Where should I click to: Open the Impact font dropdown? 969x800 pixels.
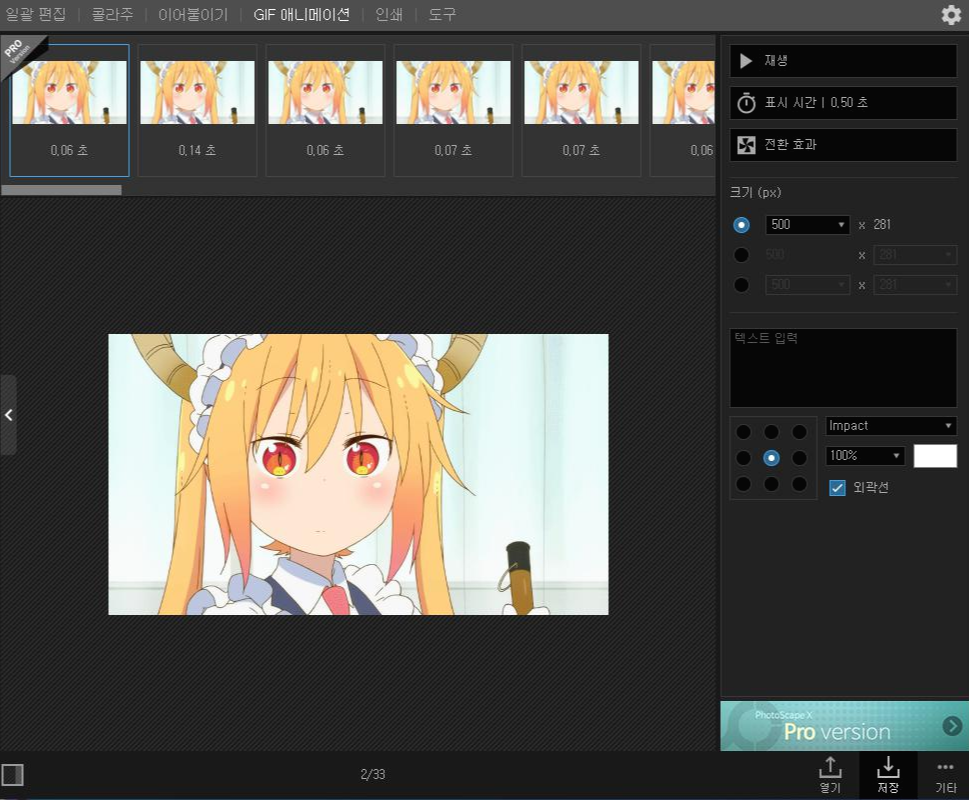point(891,426)
